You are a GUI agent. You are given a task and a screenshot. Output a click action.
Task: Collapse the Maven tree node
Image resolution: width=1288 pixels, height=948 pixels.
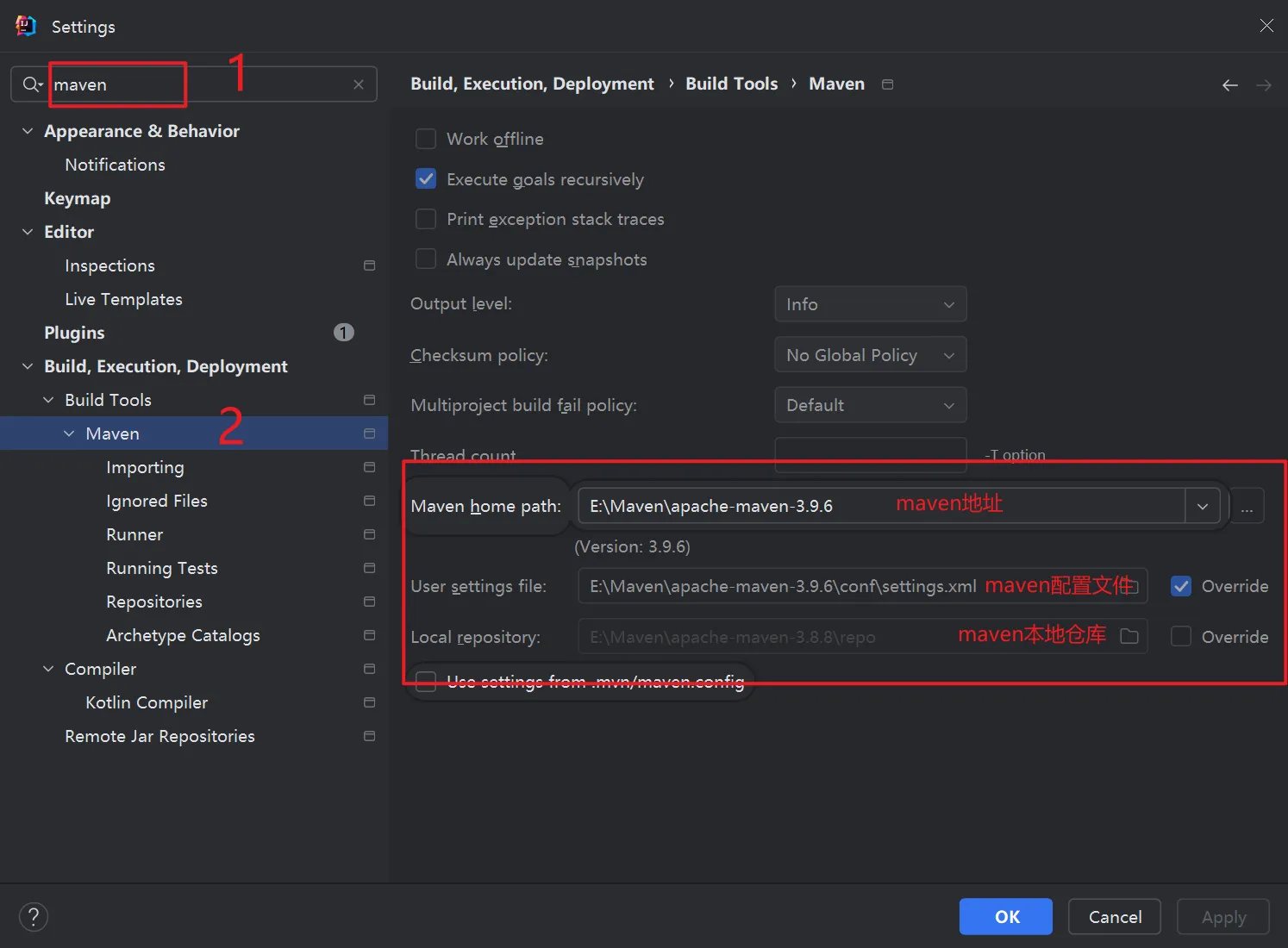tap(69, 433)
